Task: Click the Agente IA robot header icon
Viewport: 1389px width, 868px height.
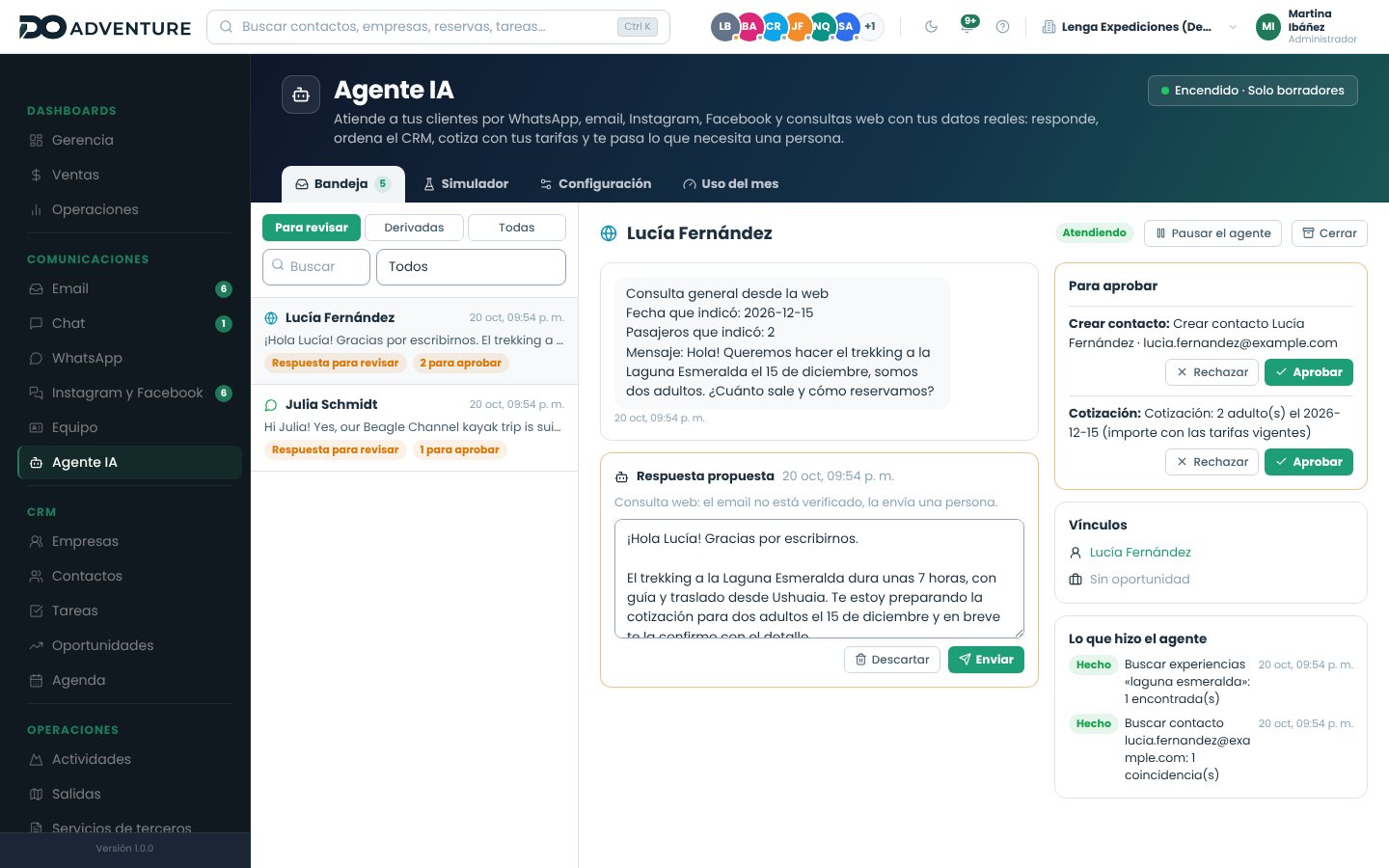Action: 301,95
